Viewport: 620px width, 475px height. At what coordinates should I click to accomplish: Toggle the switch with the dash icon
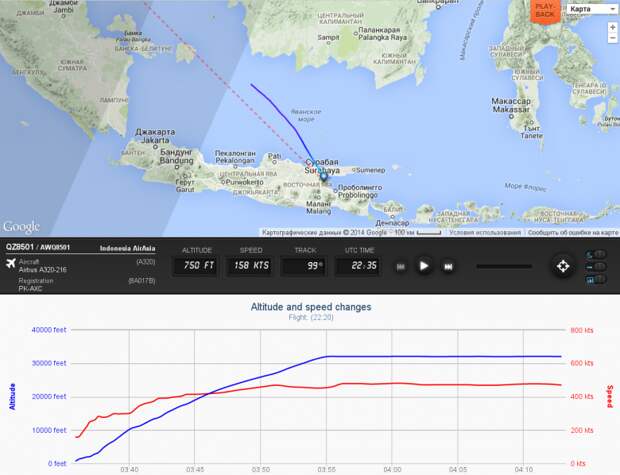click(x=595, y=267)
